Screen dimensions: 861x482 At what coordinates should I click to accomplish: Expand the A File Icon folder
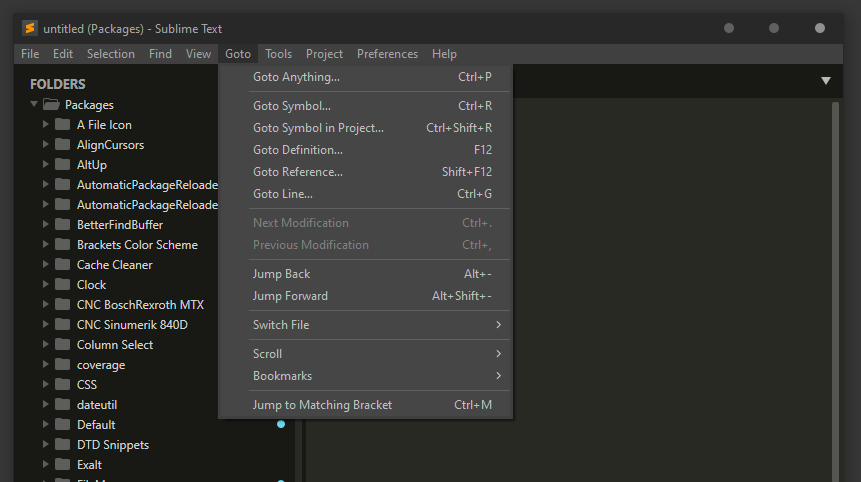tap(46, 125)
